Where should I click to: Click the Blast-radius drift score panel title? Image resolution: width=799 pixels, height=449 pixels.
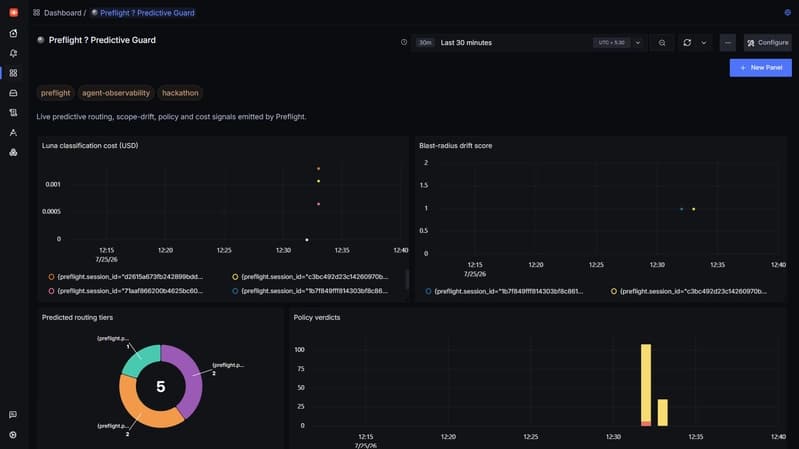[x=456, y=146]
